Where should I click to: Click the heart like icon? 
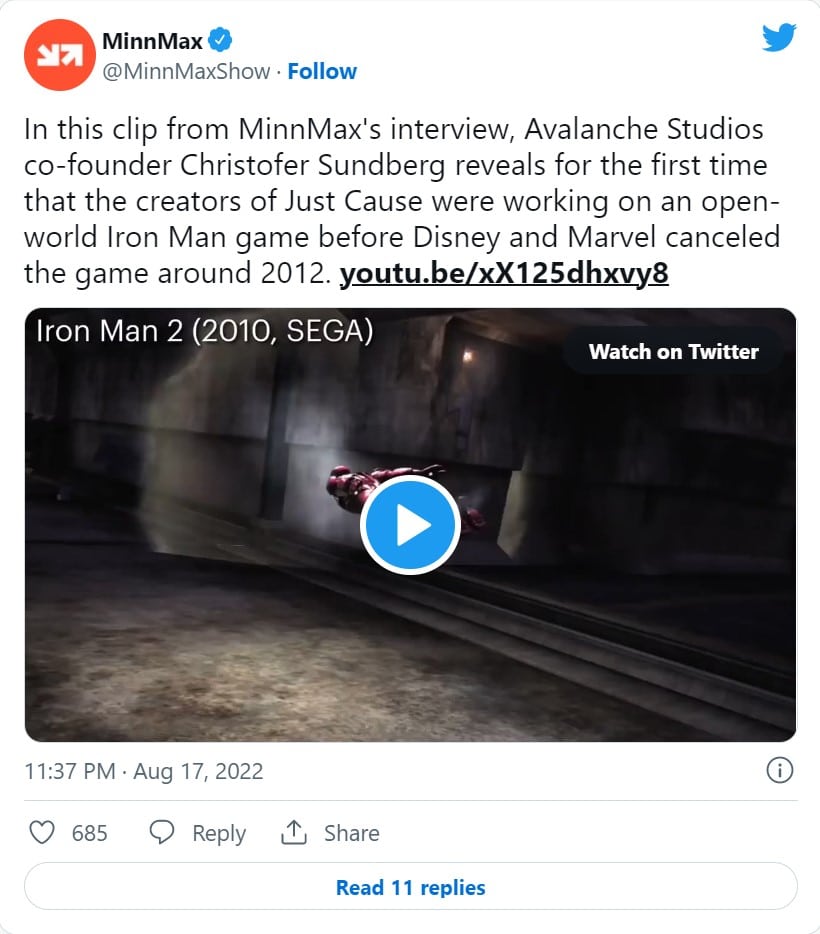click(x=41, y=833)
